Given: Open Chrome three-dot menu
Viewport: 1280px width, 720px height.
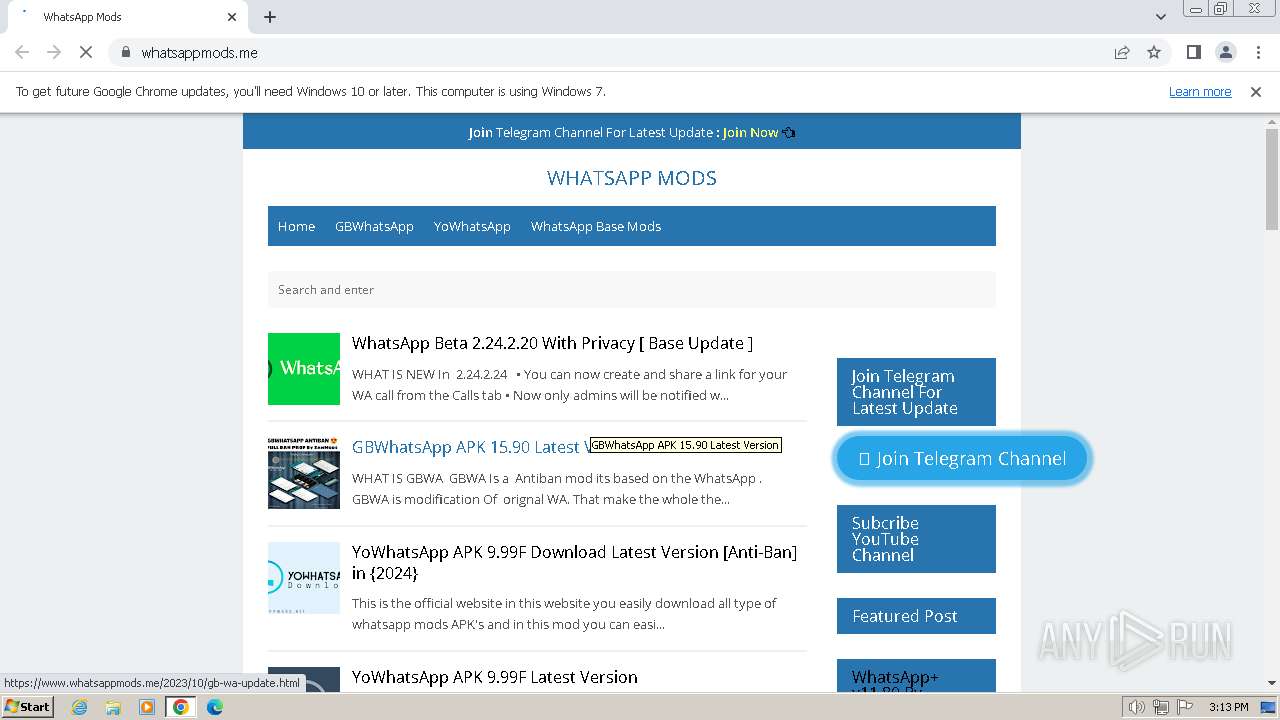Looking at the screenshot, I should [1257, 52].
